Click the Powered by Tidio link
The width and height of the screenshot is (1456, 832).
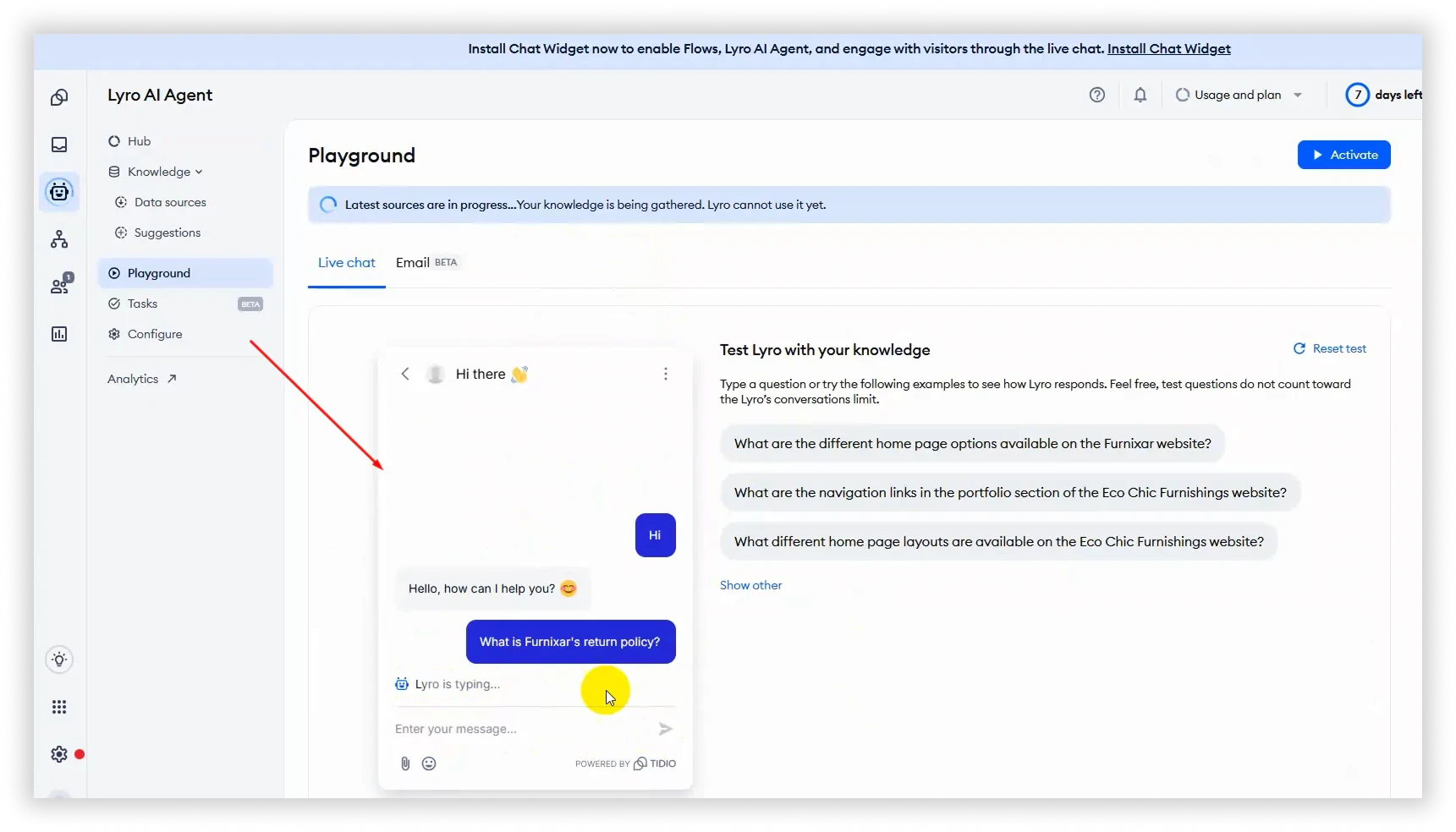click(625, 764)
